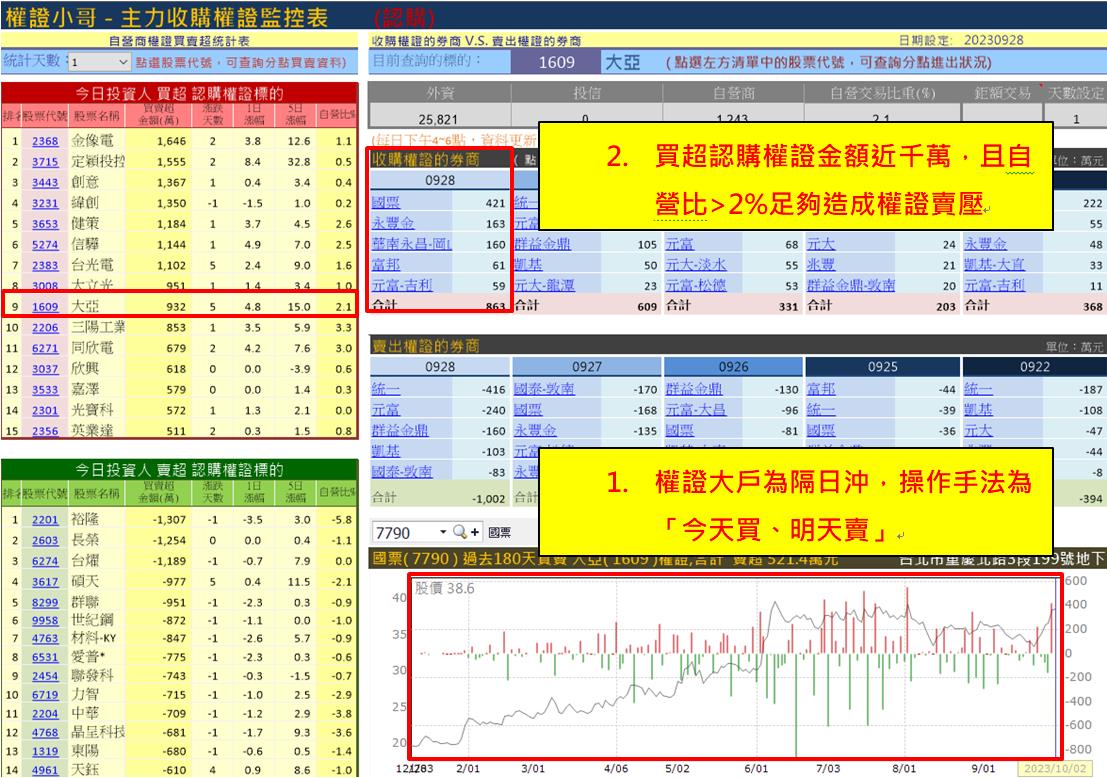Open stock code 3443 創意 link
The width and height of the screenshot is (1107, 778).
[45, 182]
